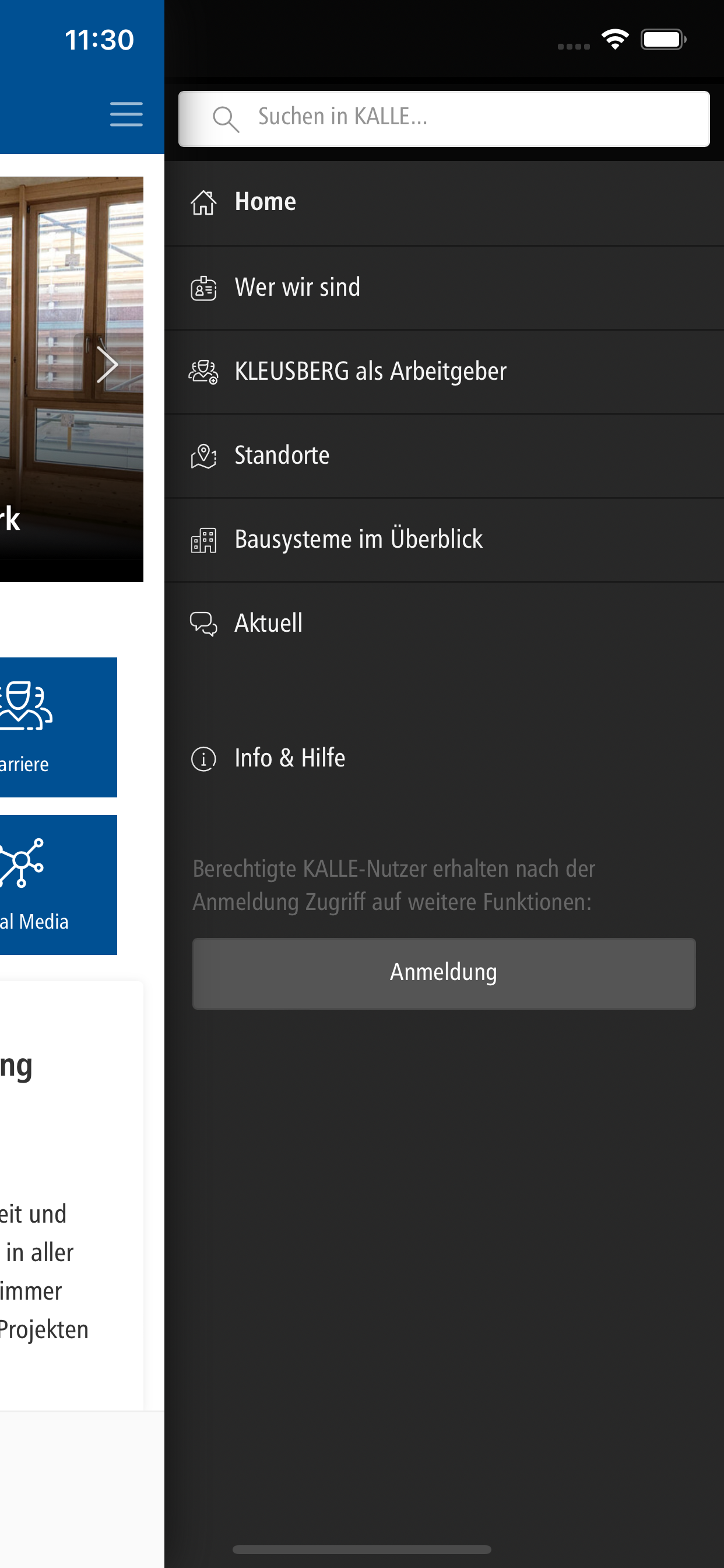The width and height of the screenshot is (724, 1568).
Task: Open KLEUSBERG als Arbeitgeber
Action: pyautogui.click(x=444, y=372)
